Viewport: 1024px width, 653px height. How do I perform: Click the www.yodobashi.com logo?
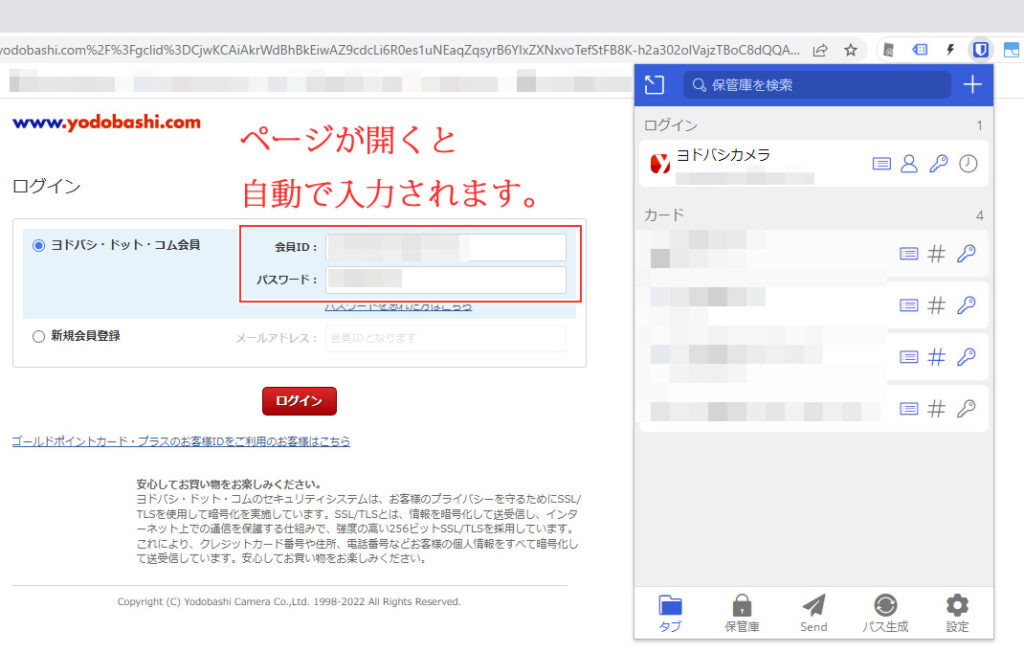click(106, 122)
